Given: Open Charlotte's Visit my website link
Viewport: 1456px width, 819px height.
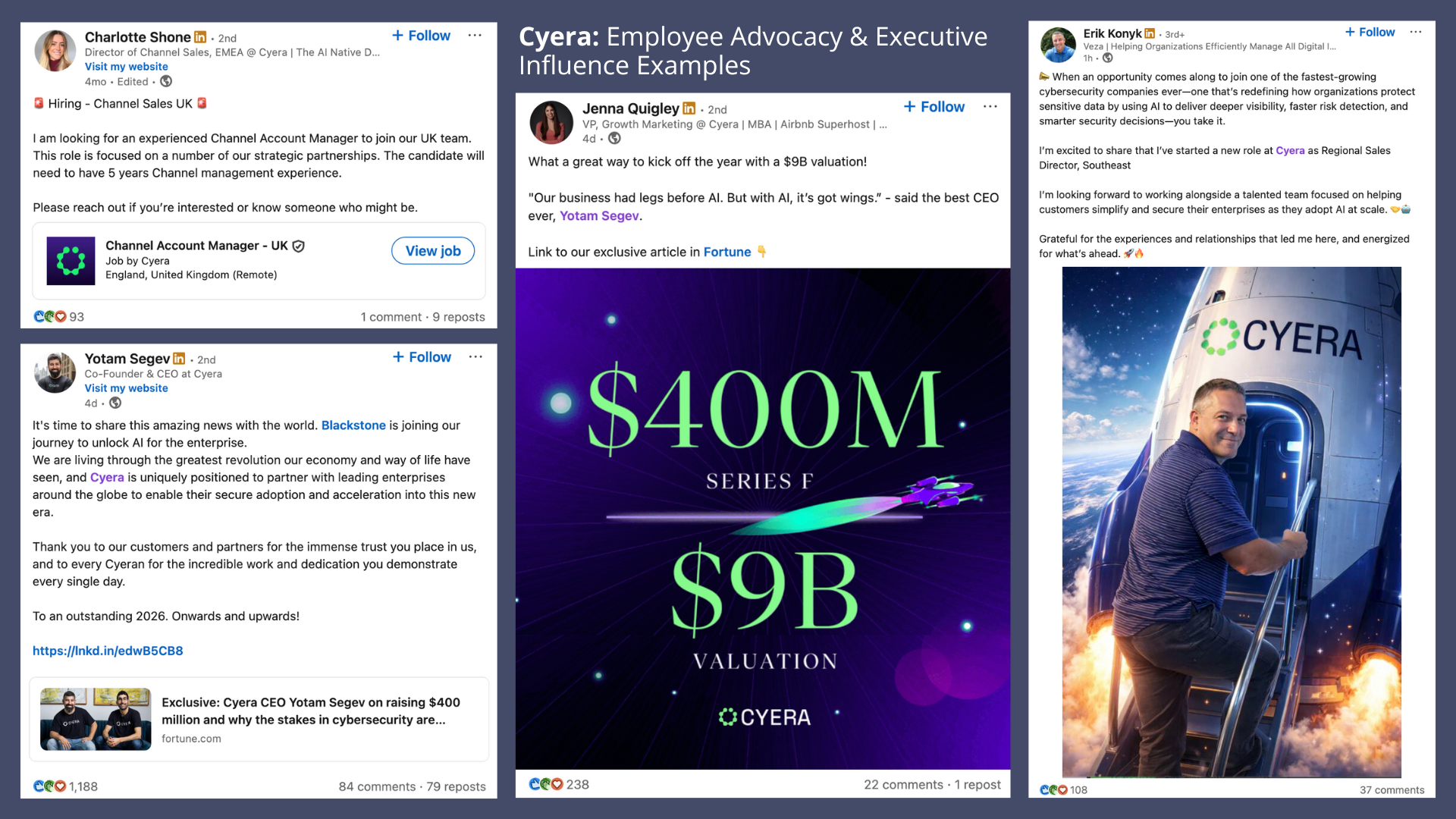Looking at the screenshot, I should pyautogui.click(x=127, y=67).
